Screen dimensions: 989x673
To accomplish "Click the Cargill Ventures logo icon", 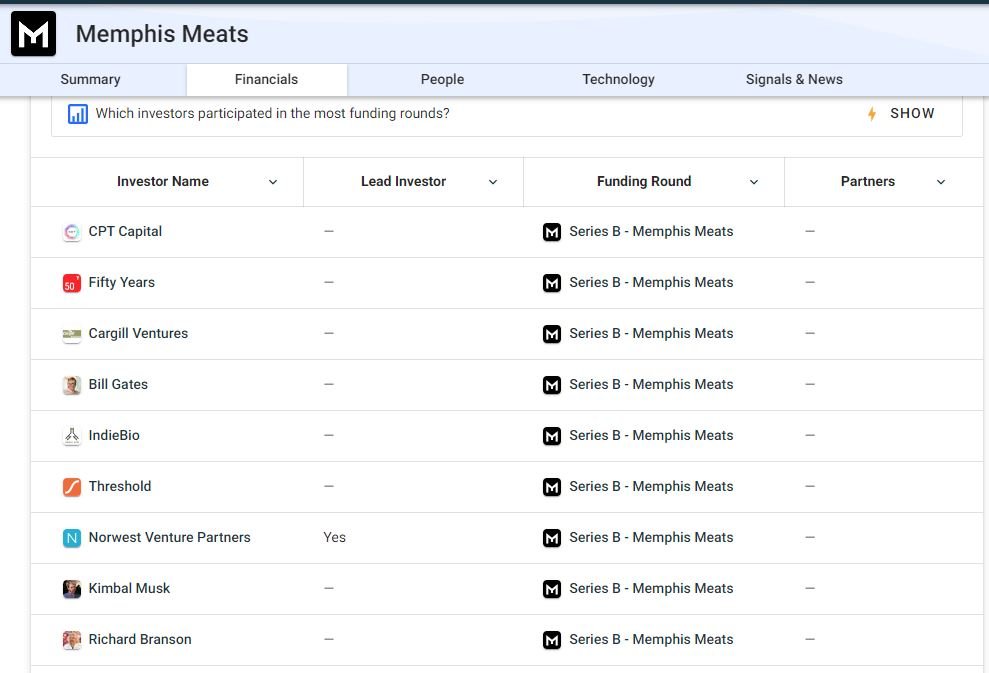I will pyautogui.click(x=72, y=334).
